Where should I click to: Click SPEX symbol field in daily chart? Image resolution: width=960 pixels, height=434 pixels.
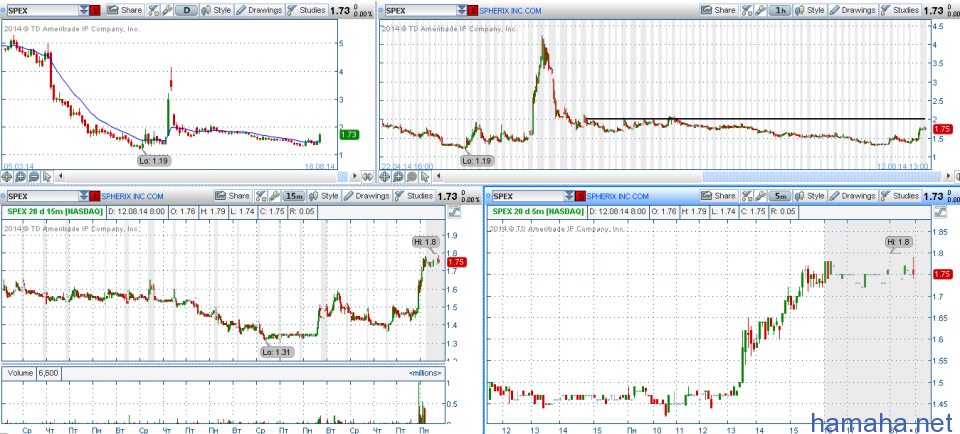(42, 10)
